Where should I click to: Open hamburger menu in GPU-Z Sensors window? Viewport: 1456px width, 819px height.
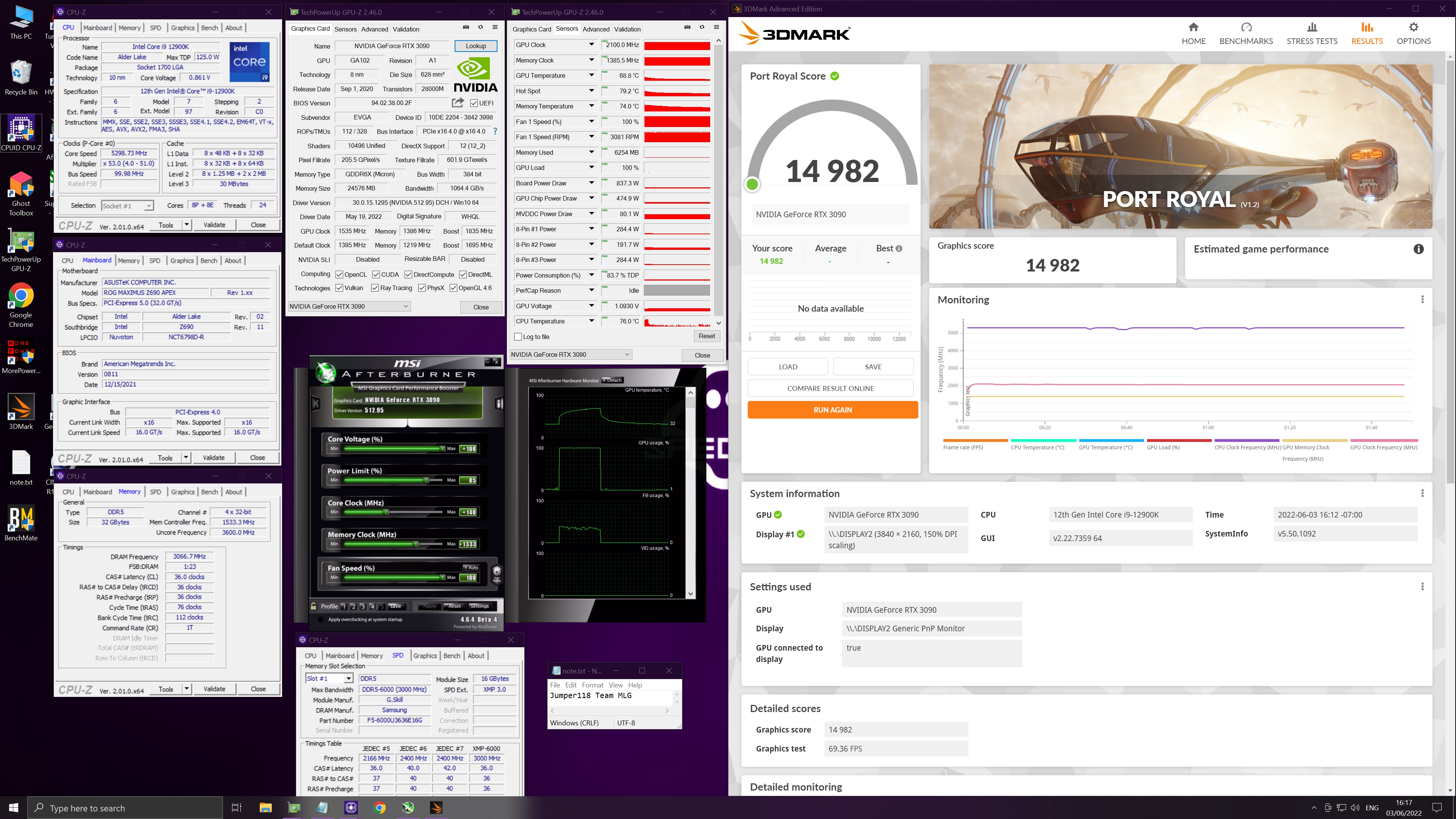[x=716, y=27]
